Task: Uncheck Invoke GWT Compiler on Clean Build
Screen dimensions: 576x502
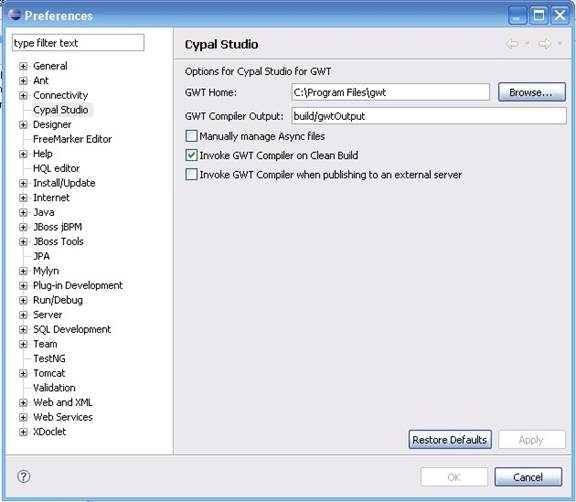Action: (191, 155)
